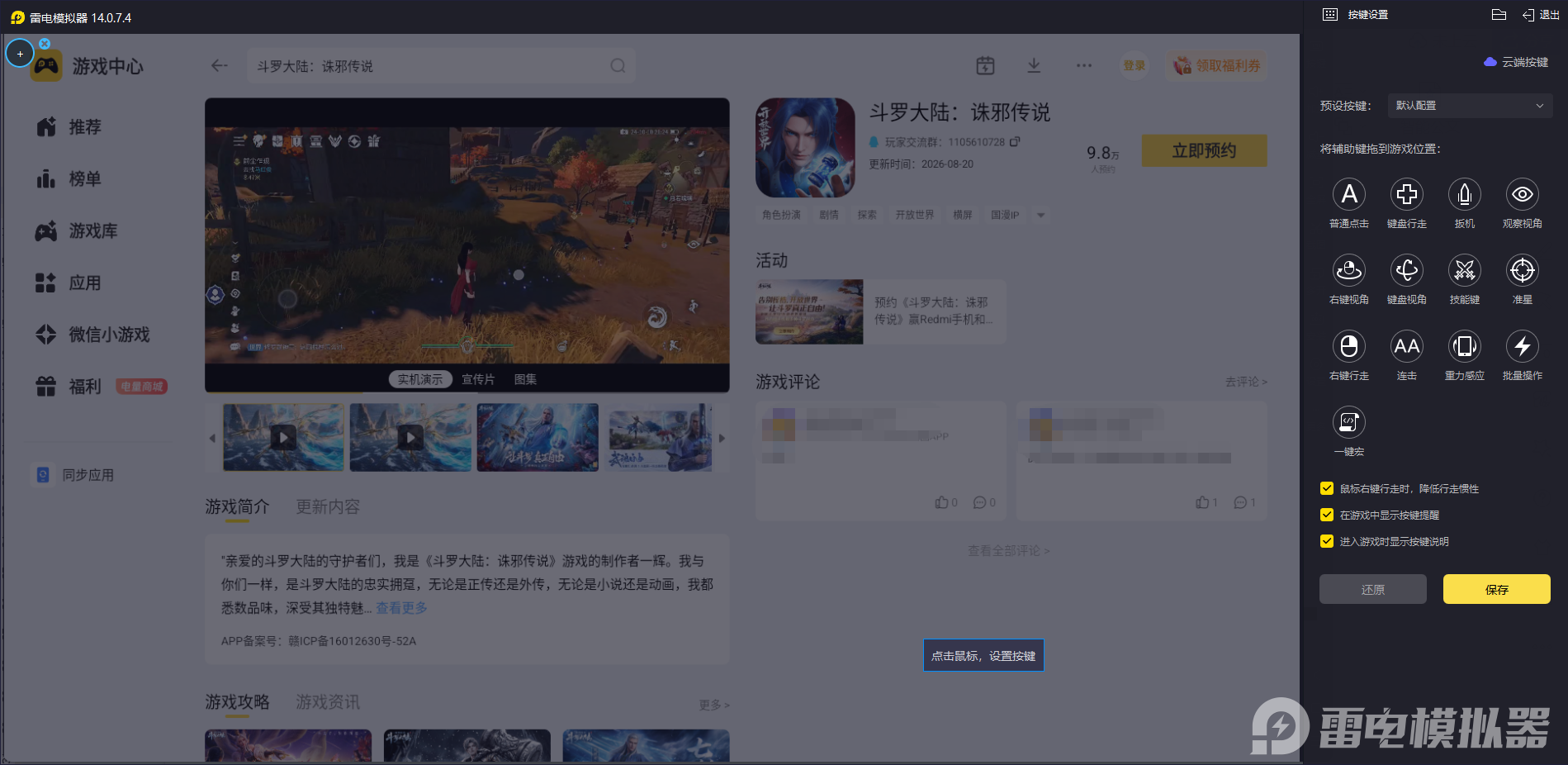
Task: Open the calendar icon in top bar
Action: pos(985,65)
